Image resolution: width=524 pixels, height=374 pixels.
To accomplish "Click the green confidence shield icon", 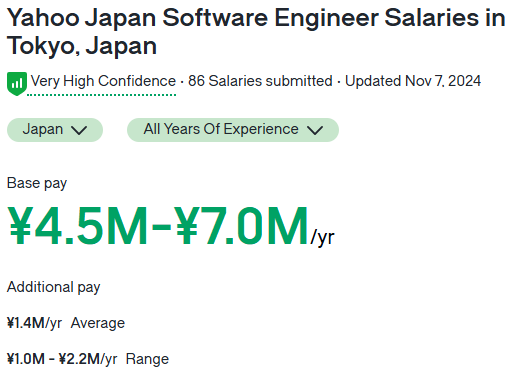I will point(17,84).
